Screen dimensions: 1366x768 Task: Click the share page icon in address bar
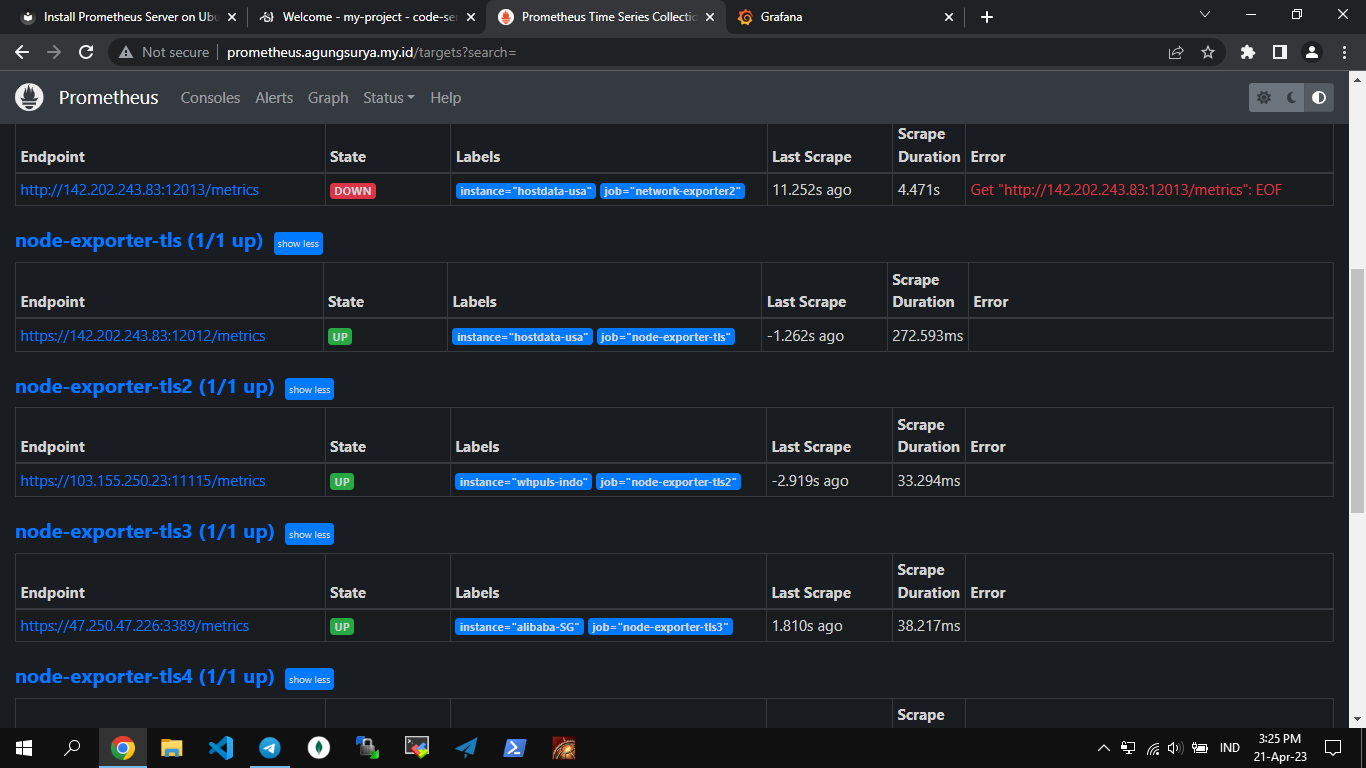(x=1176, y=52)
